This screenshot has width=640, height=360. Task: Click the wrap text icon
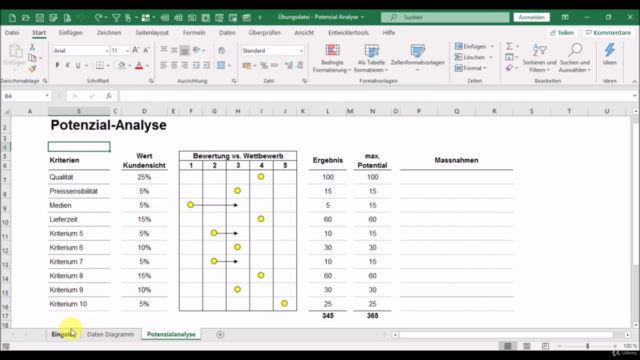click(x=222, y=50)
